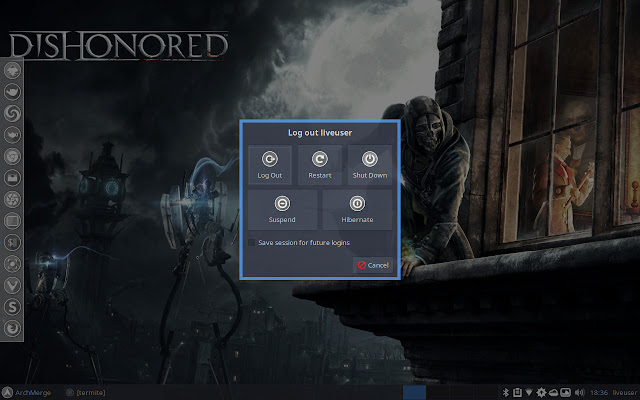The height and width of the screenshot is (400, 640).
Task: Launch the square window dock icon
Action: [12, 221]
